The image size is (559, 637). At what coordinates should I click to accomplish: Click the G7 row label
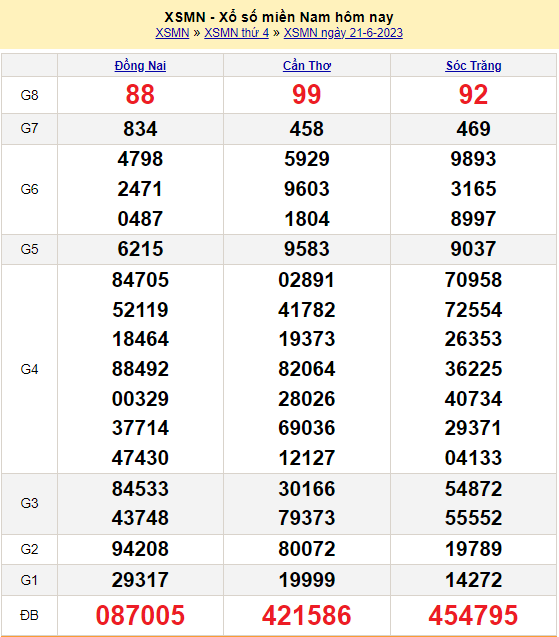[x=29, y=128]
